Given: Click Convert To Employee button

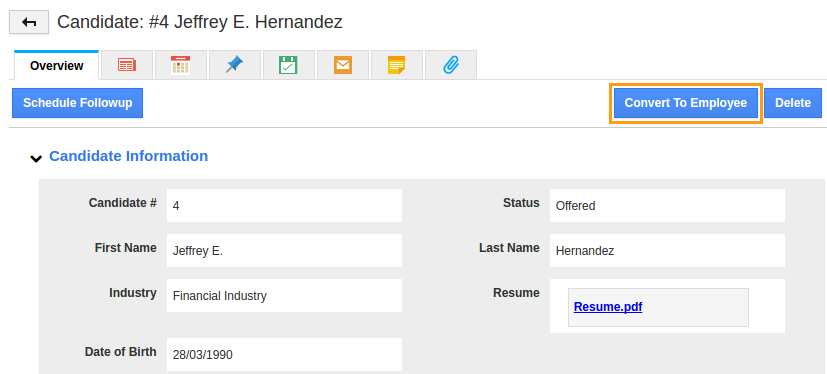Looking at the screenshot, I should pyautogui.click(x=686, y=103).
